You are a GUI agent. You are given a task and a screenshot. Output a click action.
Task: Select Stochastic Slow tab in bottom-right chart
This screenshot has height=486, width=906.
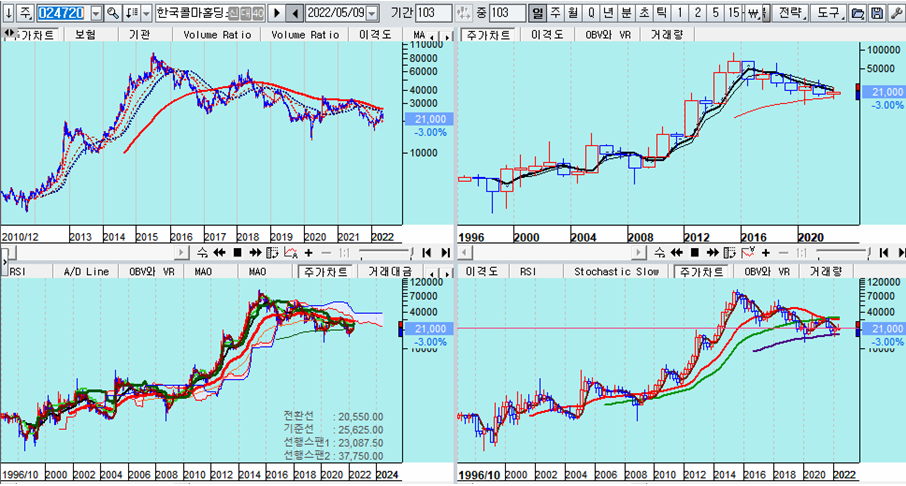(x=618, y=271)
